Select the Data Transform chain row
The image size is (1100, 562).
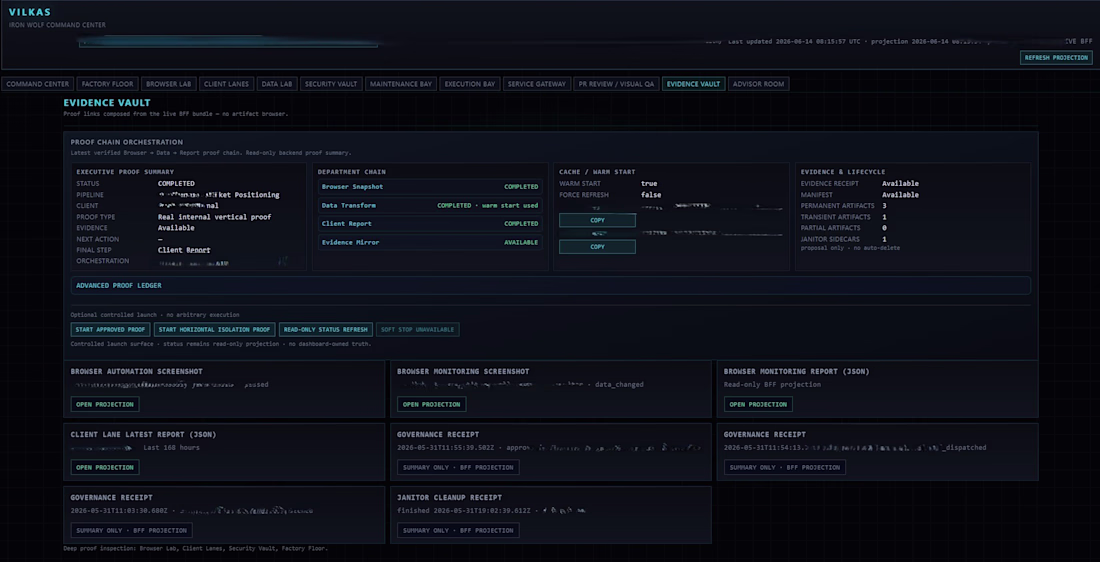pyautogui.click(x=430, y=206)
